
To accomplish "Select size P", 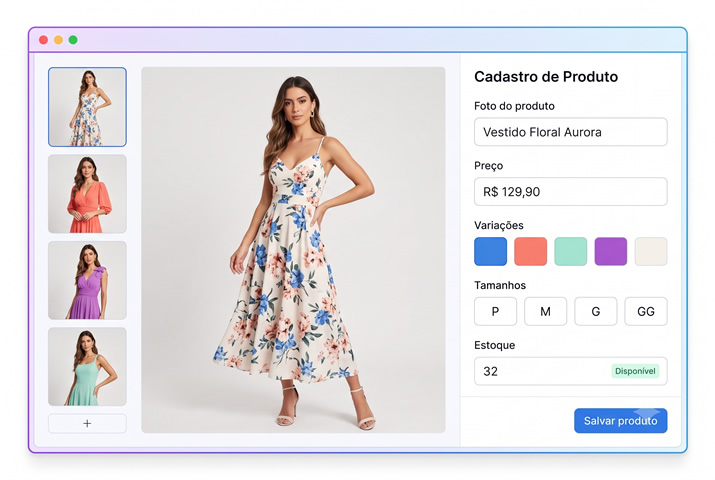I will tap(495, 311).
